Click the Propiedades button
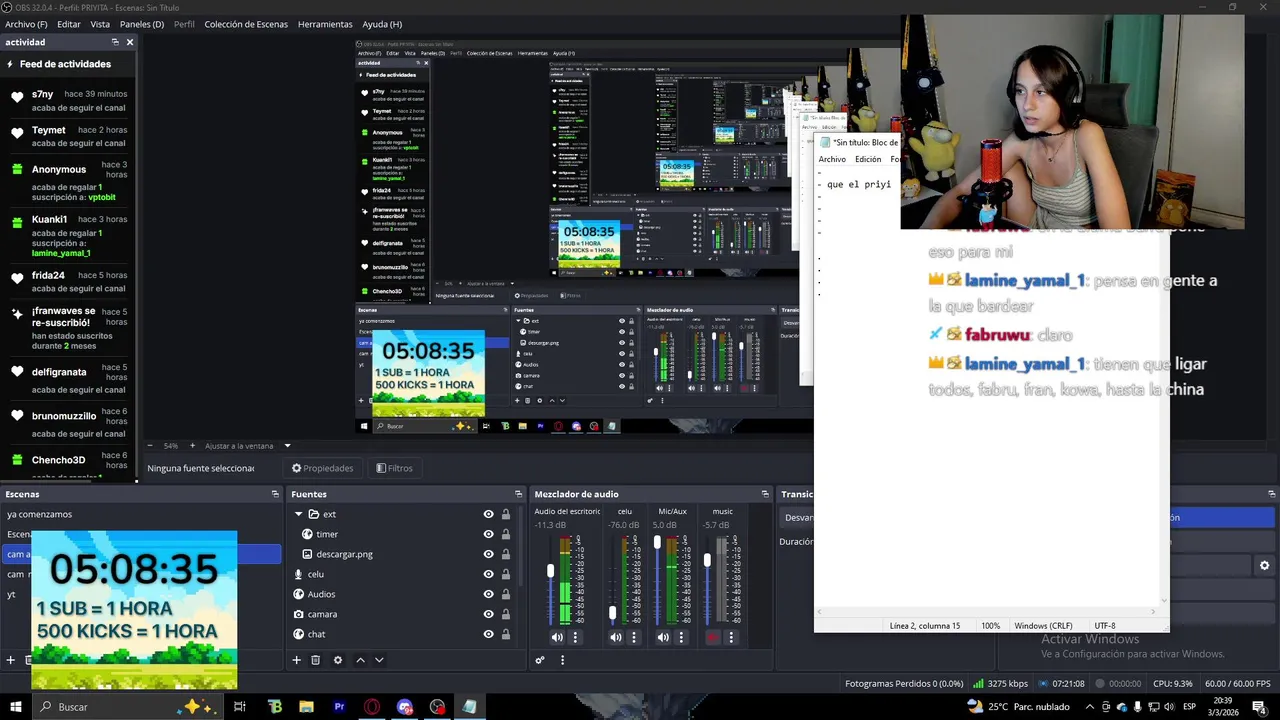The width and height of the screenshot is (1280, 720). pyautogui.click(x=322, y=468)
